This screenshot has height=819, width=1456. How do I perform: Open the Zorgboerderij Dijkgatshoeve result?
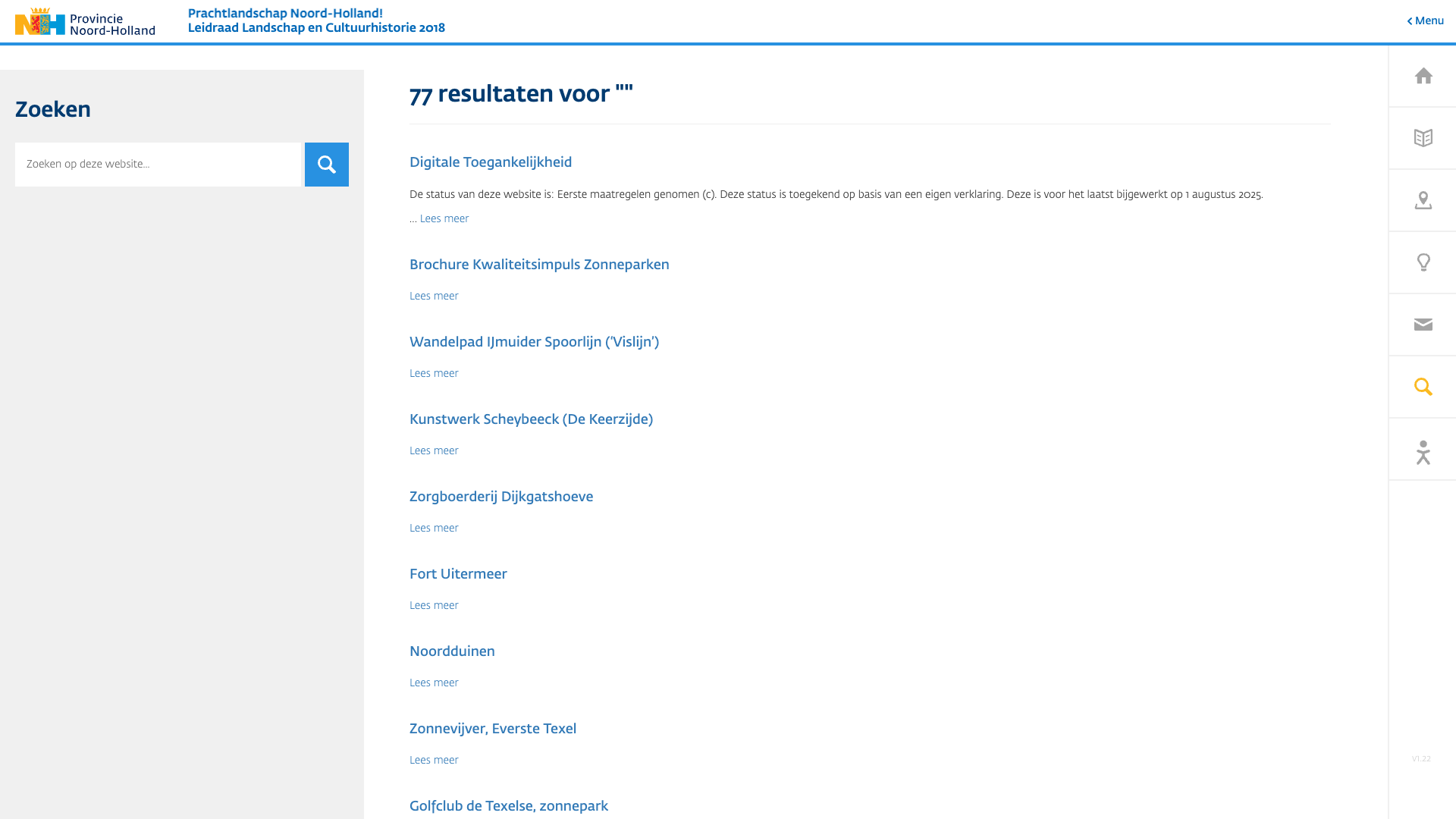[x=500, y=497]
